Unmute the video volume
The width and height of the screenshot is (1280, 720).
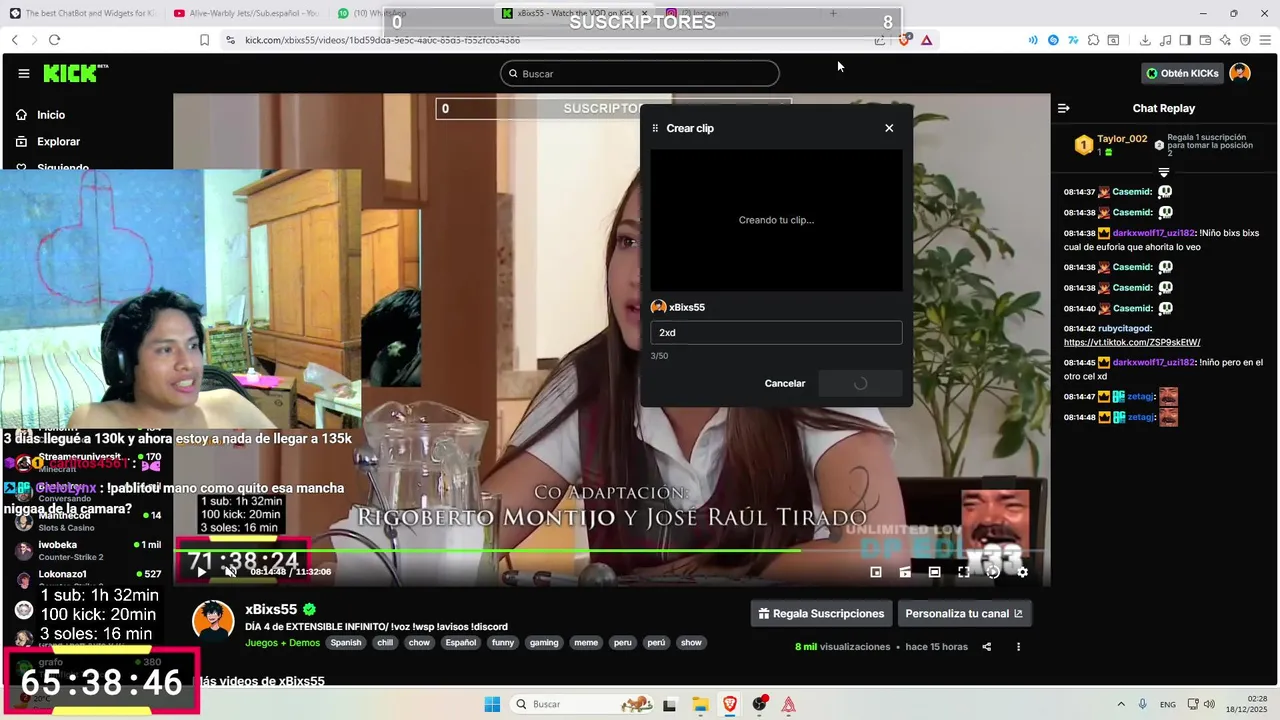[x=231, y=572]
